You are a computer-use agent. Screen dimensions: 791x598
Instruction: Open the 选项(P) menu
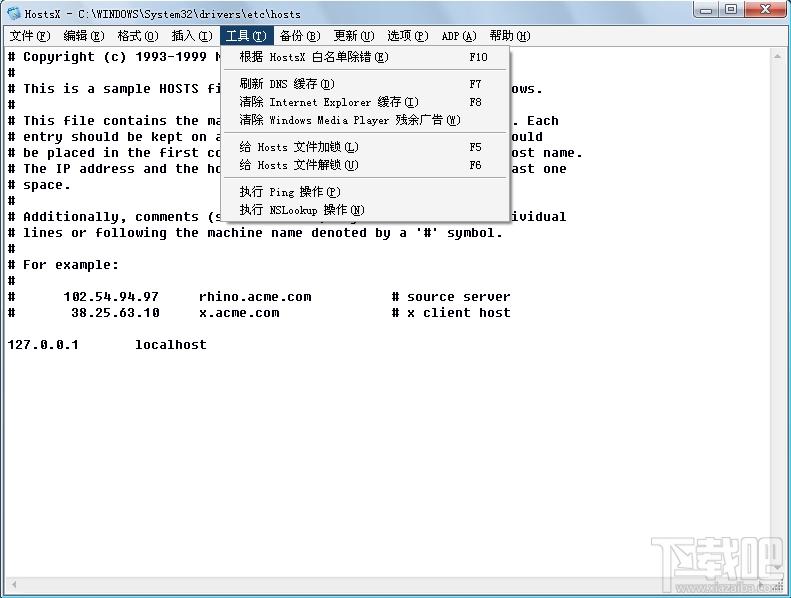pyautogui.click(x=408, y=36)
